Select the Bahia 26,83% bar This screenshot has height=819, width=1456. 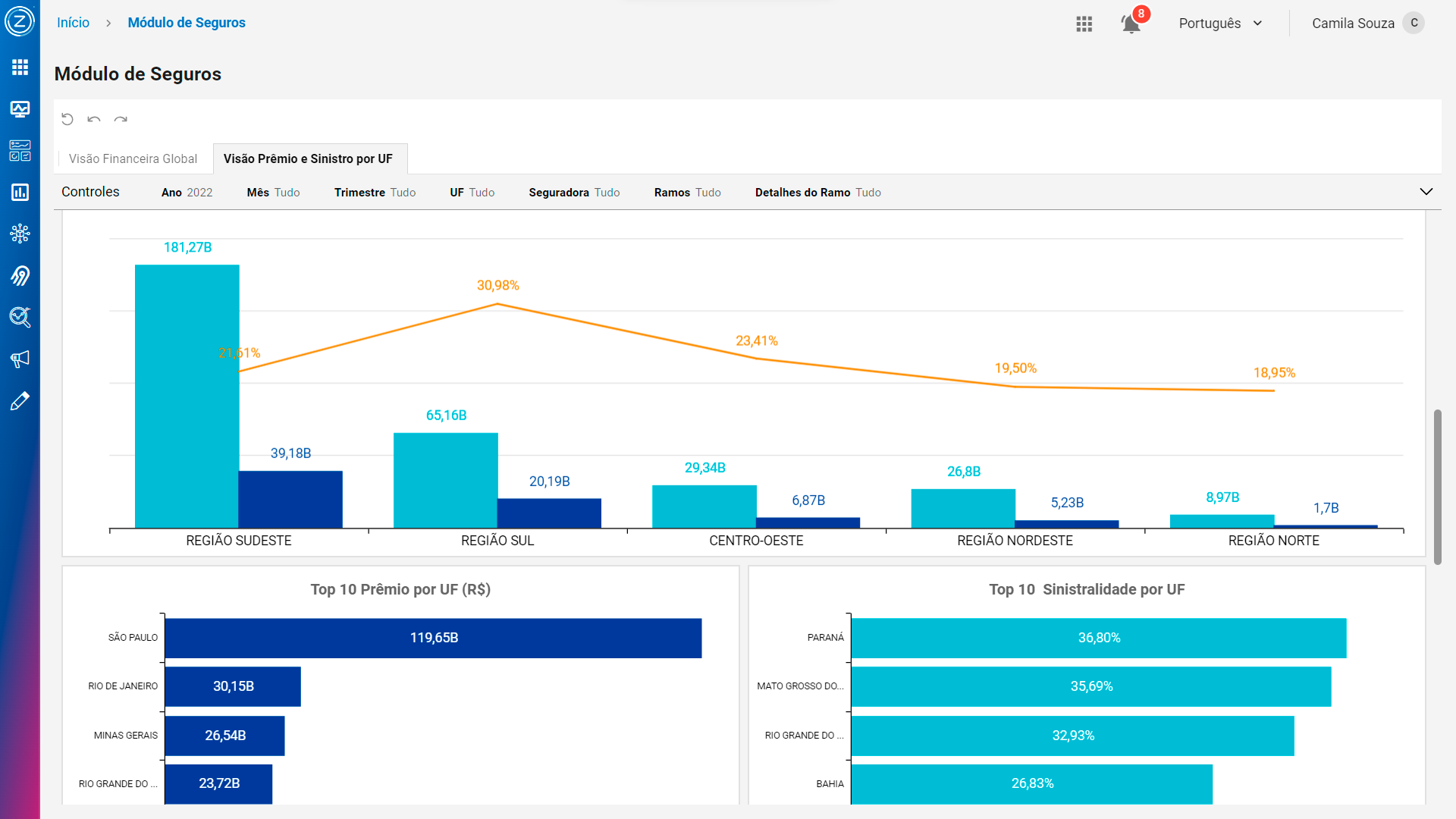click(1032, 783)
